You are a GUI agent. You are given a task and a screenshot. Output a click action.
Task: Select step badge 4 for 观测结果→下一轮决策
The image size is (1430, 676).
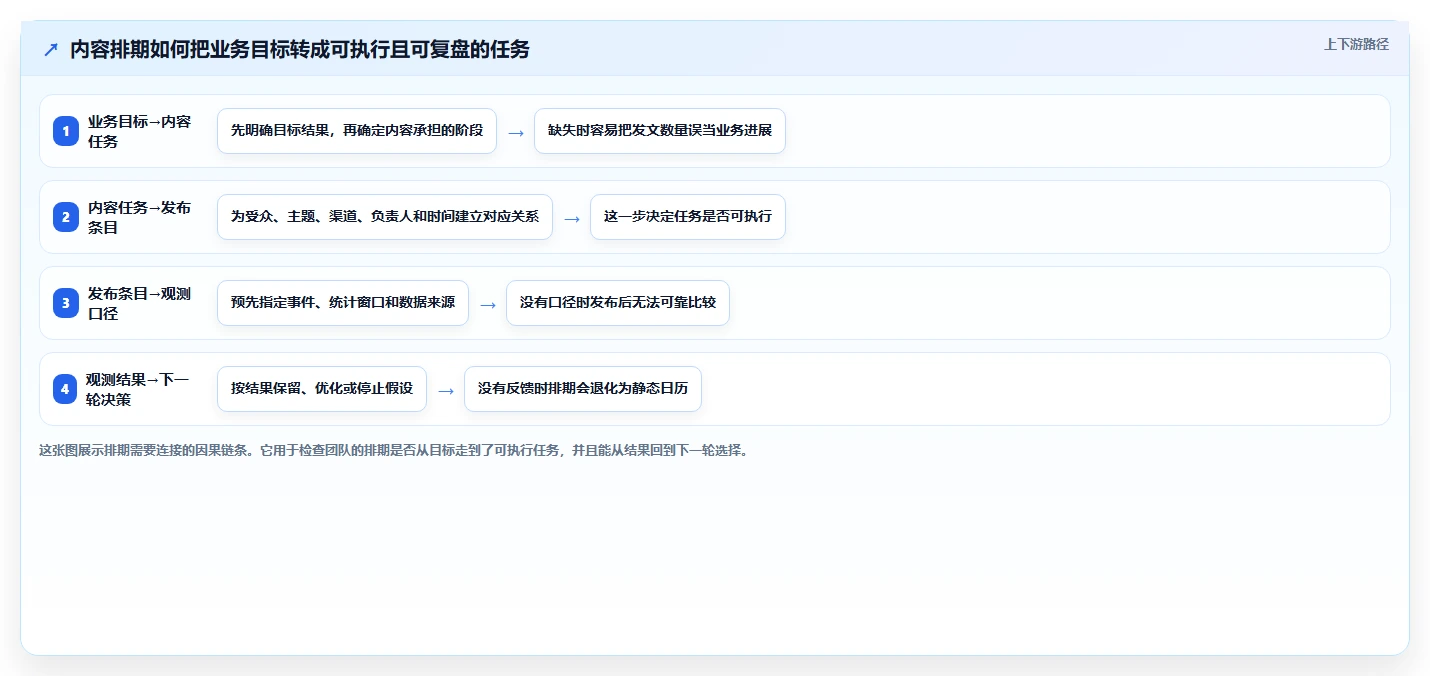pyautogui.click(x=66, y=389)
